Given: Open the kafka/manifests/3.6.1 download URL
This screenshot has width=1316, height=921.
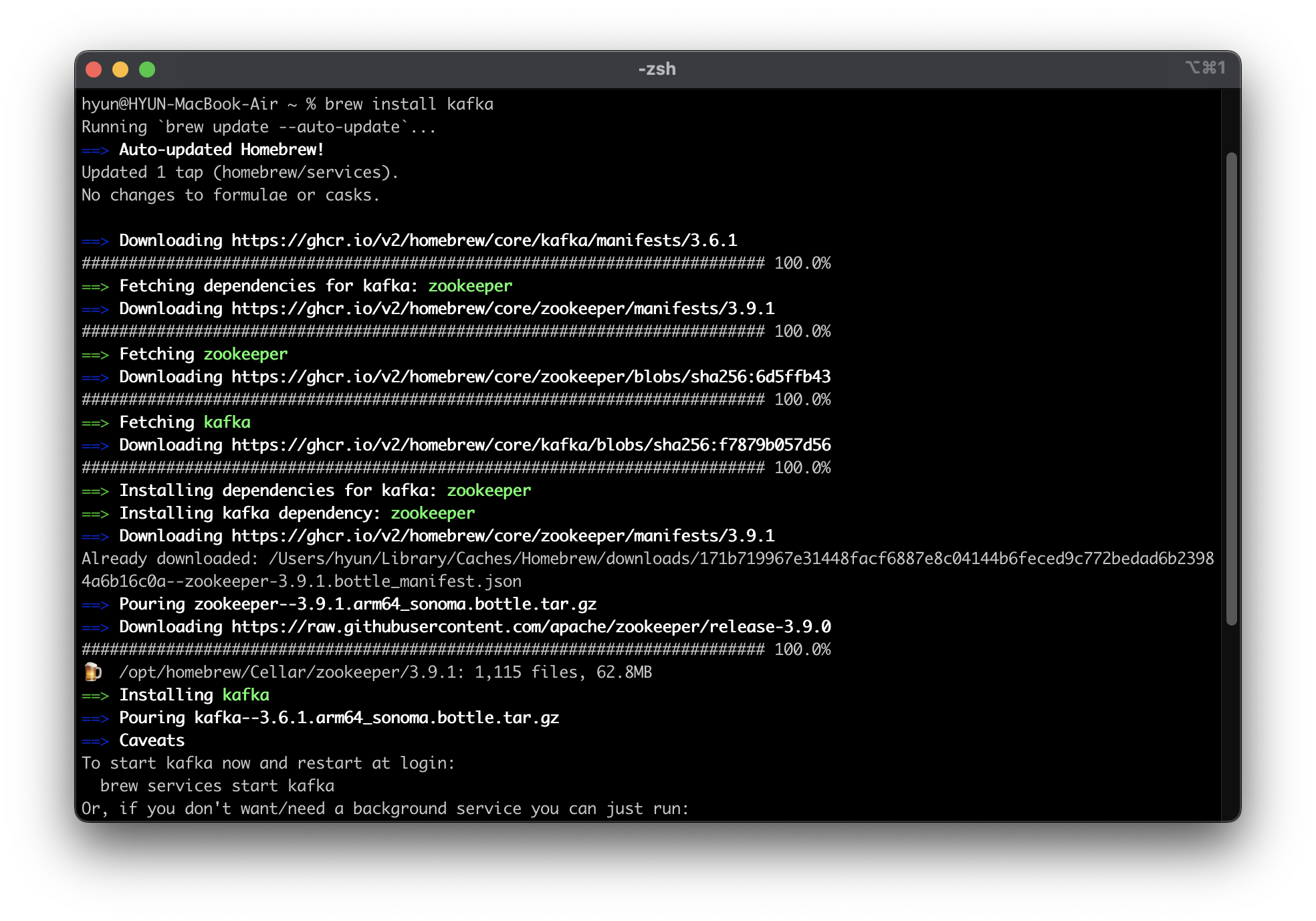Looking at the screenshot, I should click(x=484, y=241).
